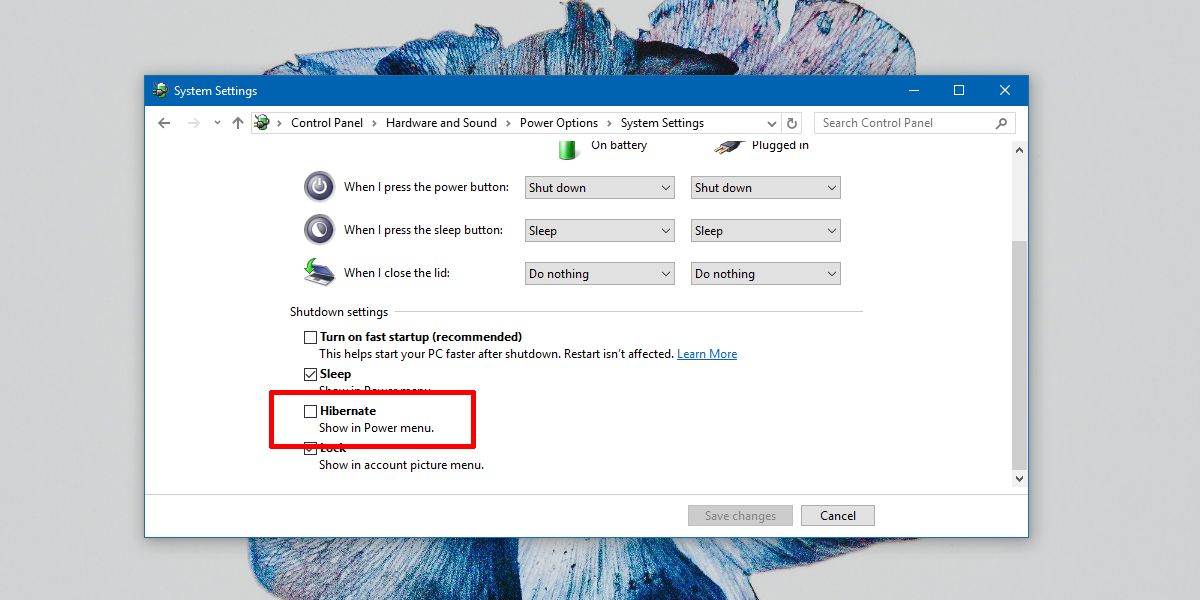Click the 'Shutdown settings' heading text

[x=339, y=312]
